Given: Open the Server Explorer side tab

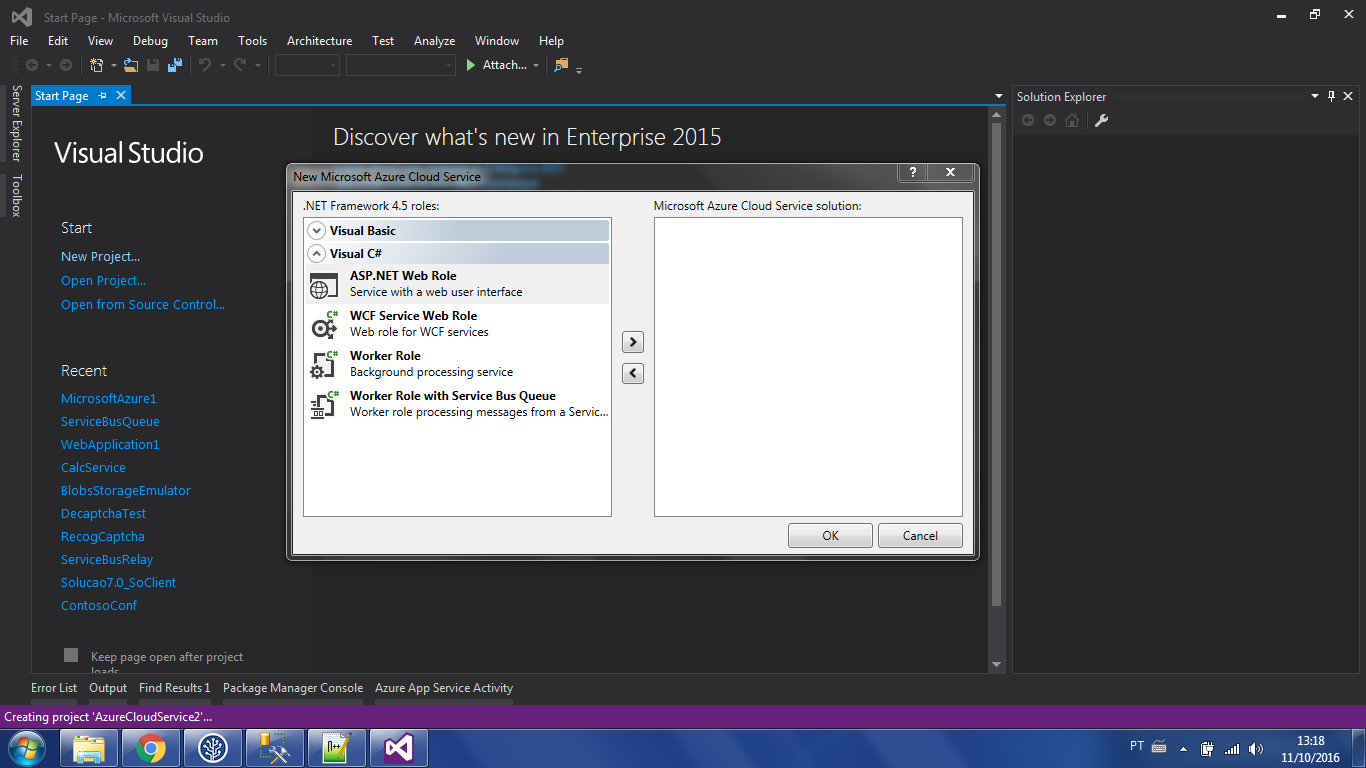Looking at the screenshot, I should point(16,123).
